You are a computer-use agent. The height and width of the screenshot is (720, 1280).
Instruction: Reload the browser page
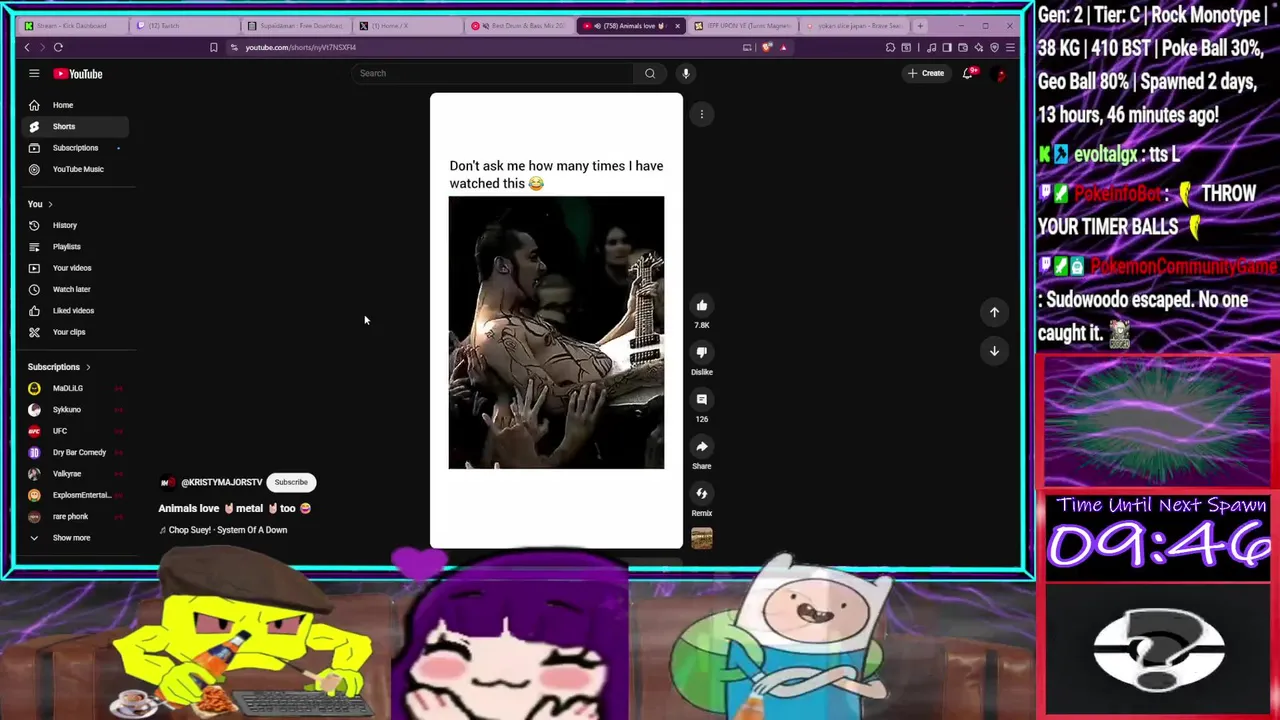tap(58, 47)
